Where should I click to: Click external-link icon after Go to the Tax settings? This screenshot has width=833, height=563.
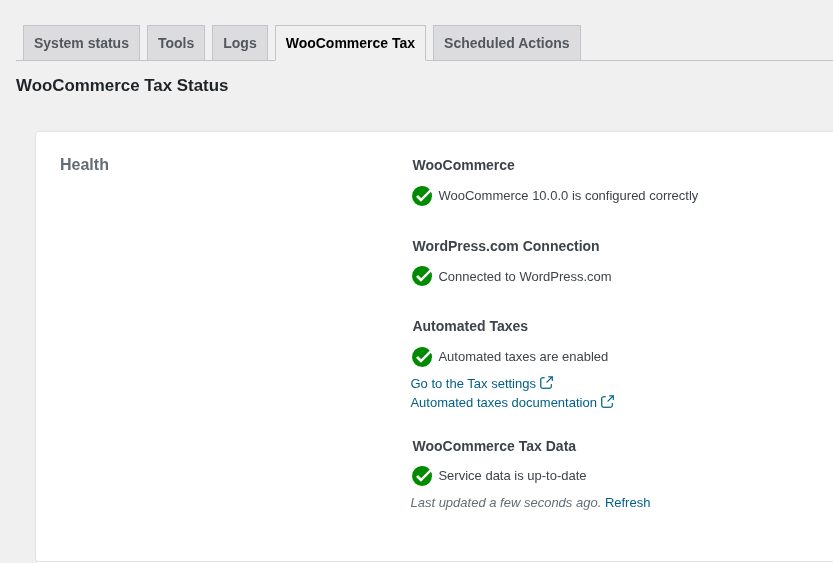[547, 383]
